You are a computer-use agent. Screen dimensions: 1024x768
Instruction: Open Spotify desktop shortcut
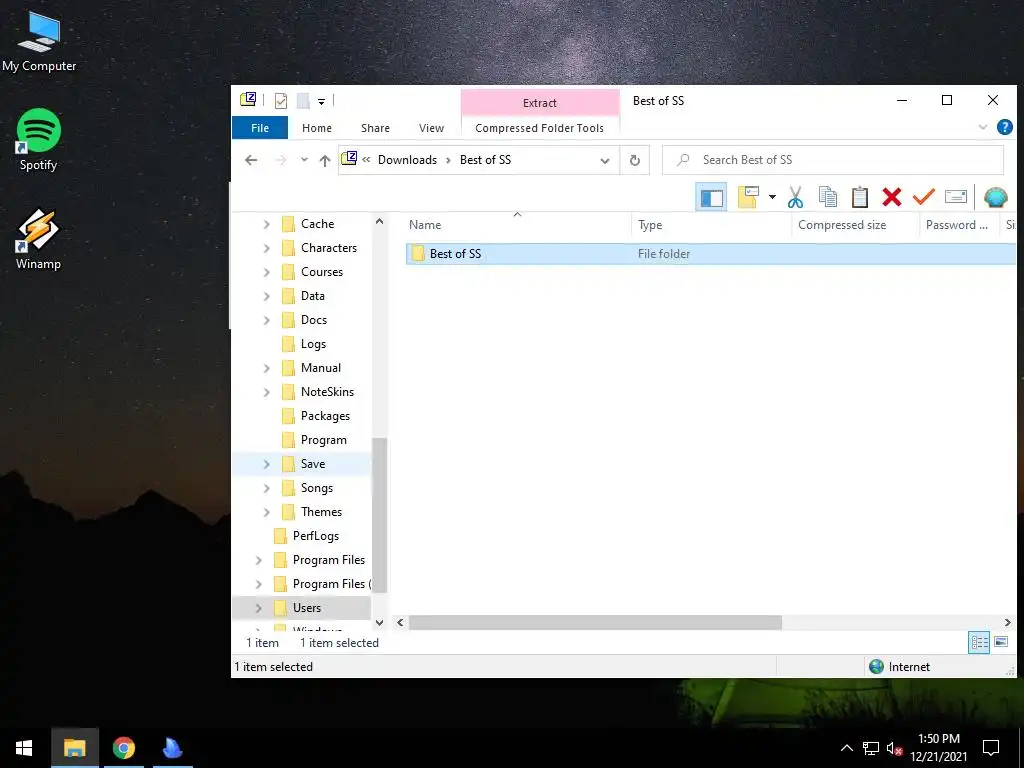tap(39, 140)
